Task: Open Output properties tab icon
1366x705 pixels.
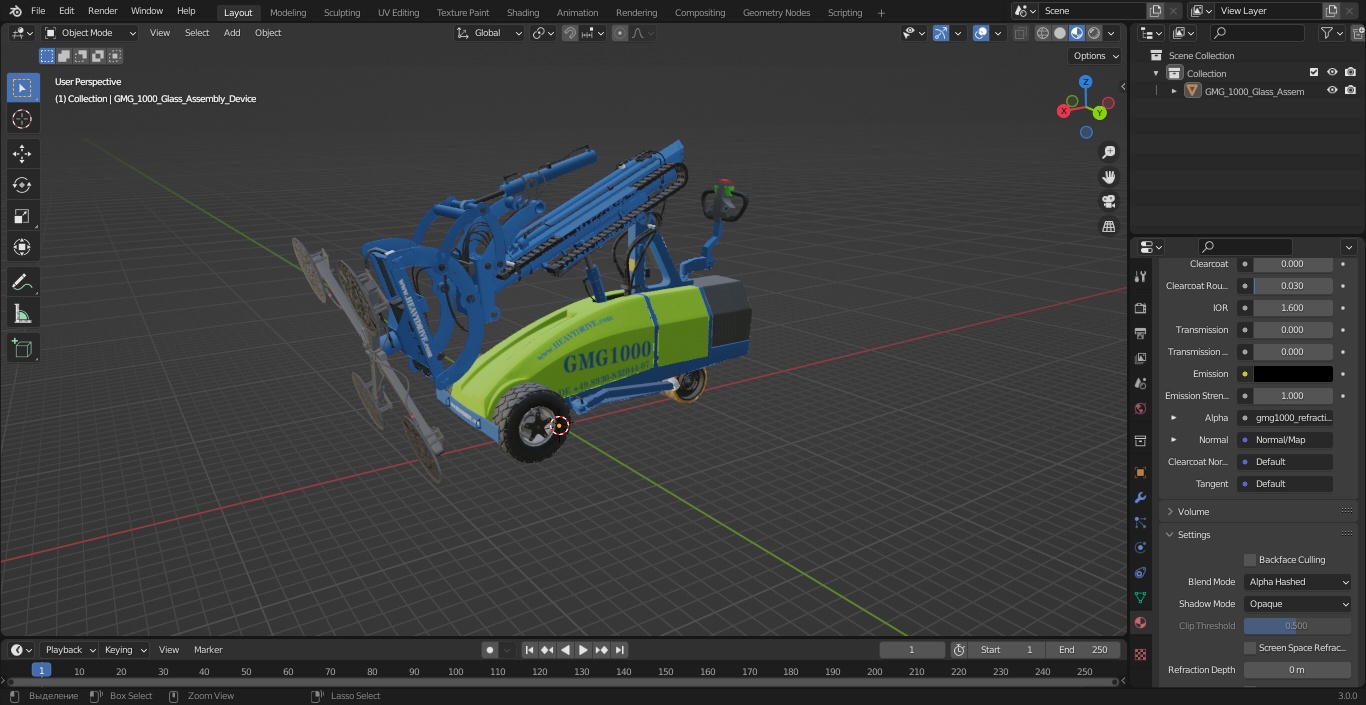Action: point(1140,333)
